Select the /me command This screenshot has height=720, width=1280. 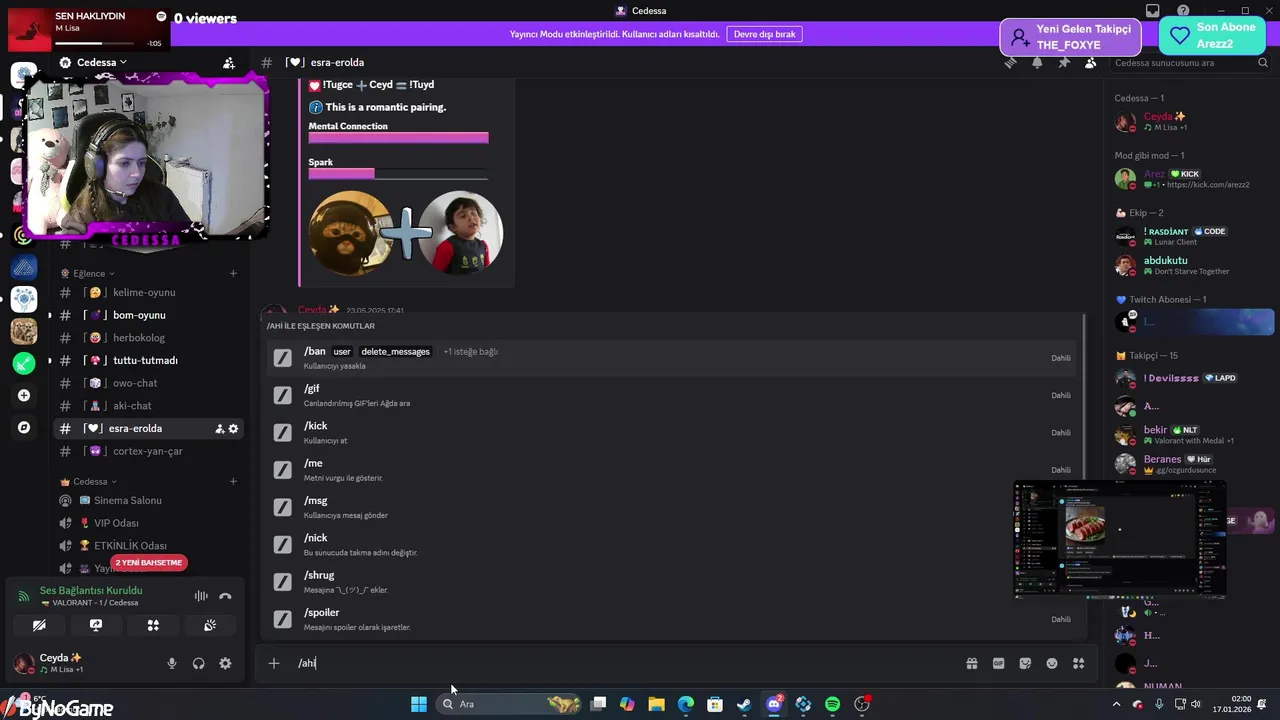tap(673, 469)
